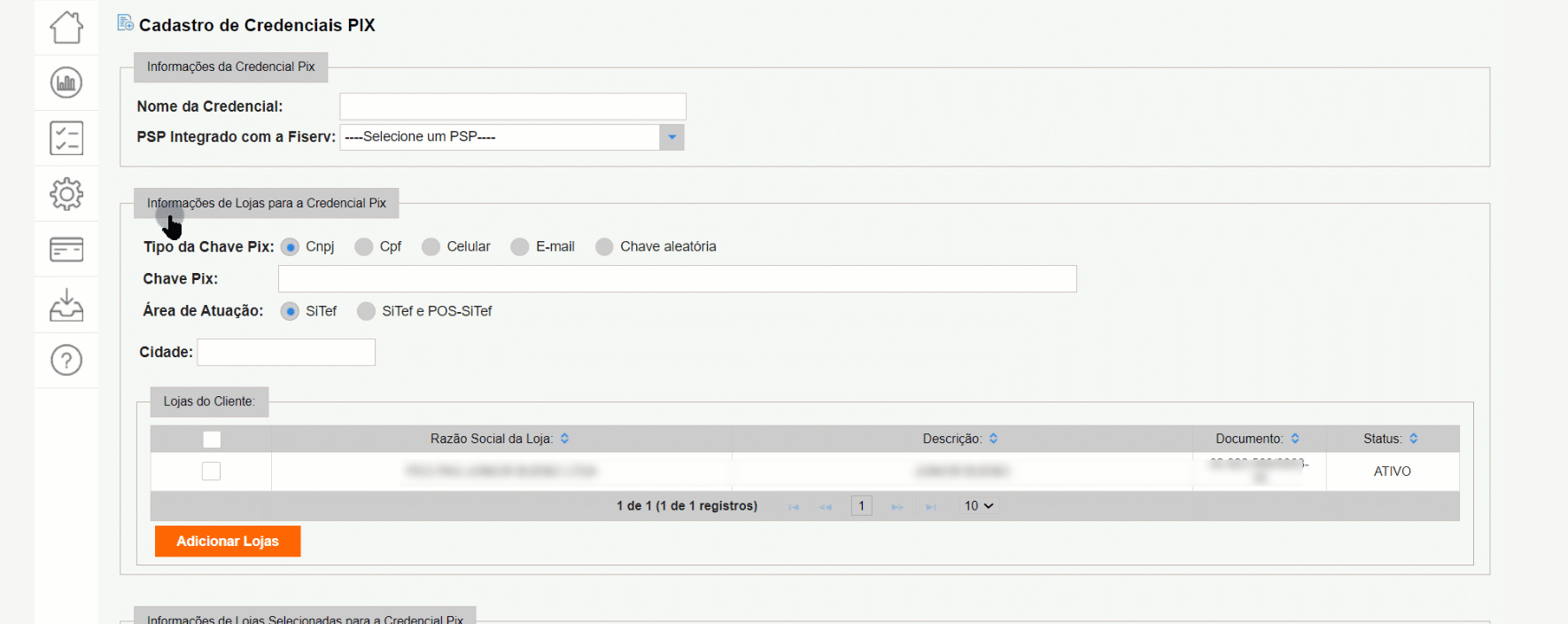
Task: Click the '1 de 1 (1 de 1 registros)' text
Action: click(687, 506)
